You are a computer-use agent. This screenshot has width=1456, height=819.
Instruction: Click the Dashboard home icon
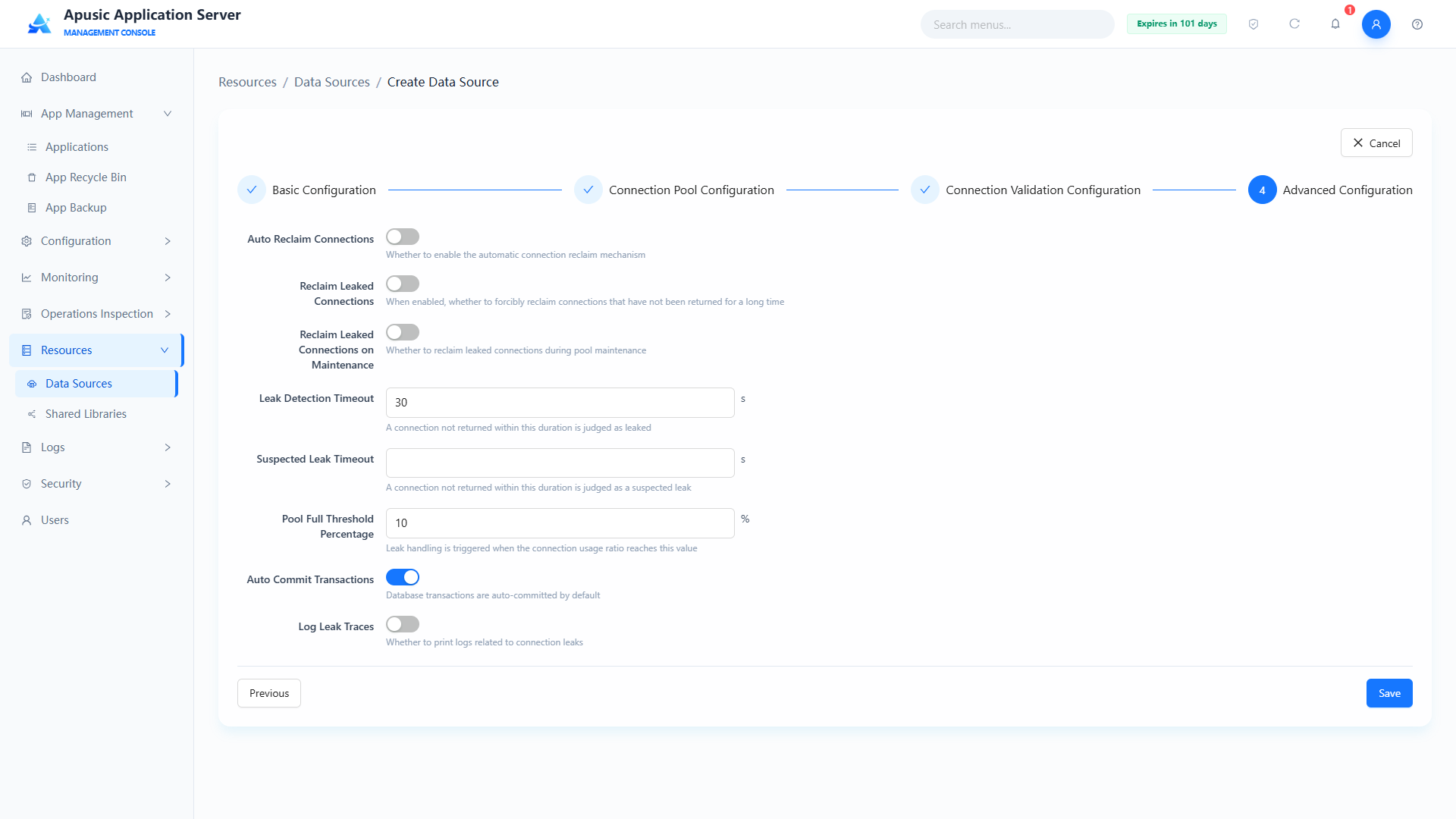[x=27, y=77]
